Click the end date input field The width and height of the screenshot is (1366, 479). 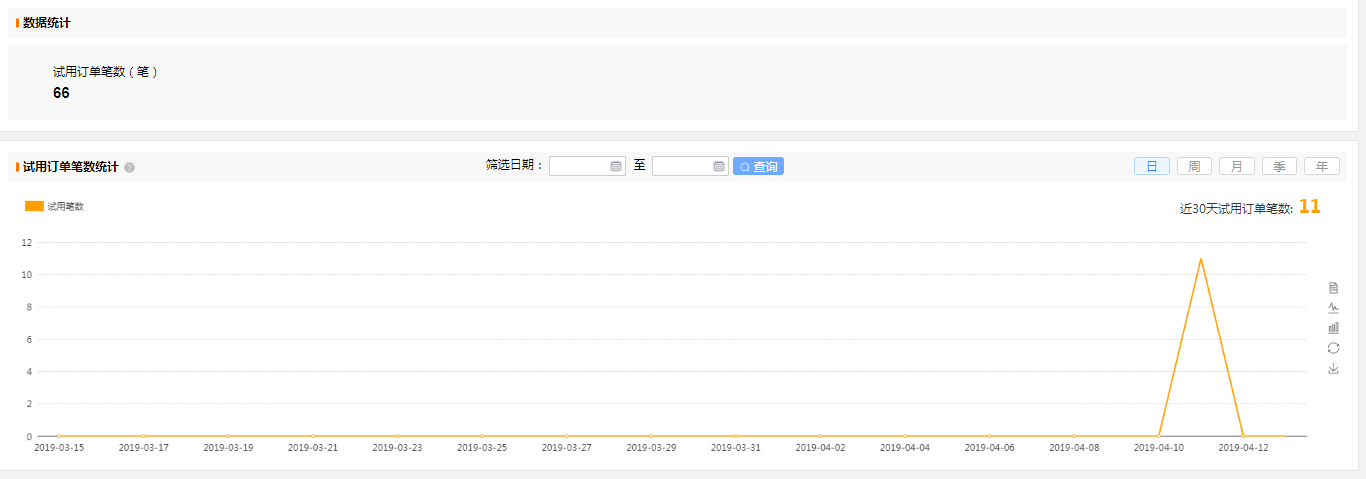[x=682, y=167]
